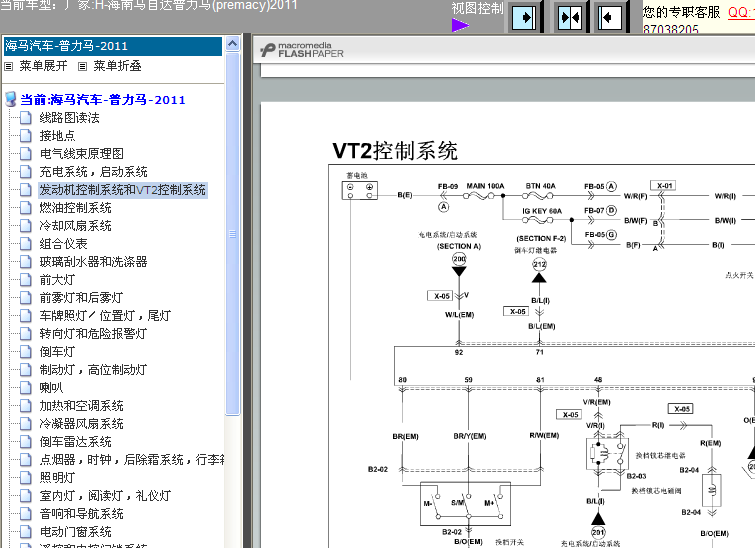This screenshot has width=755, height=548.
Task: Click the menu icon beside 菜单折叠
Action: 83,66
